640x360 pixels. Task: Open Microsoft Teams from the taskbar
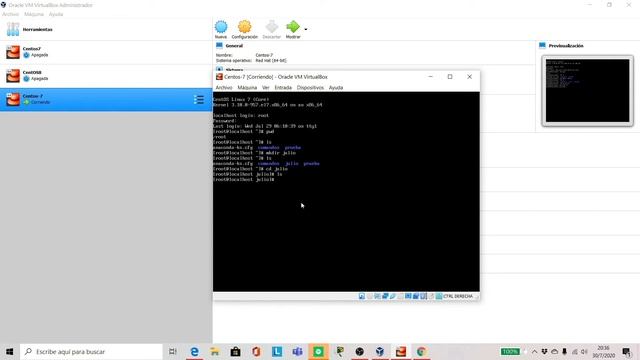pos(298,351)
